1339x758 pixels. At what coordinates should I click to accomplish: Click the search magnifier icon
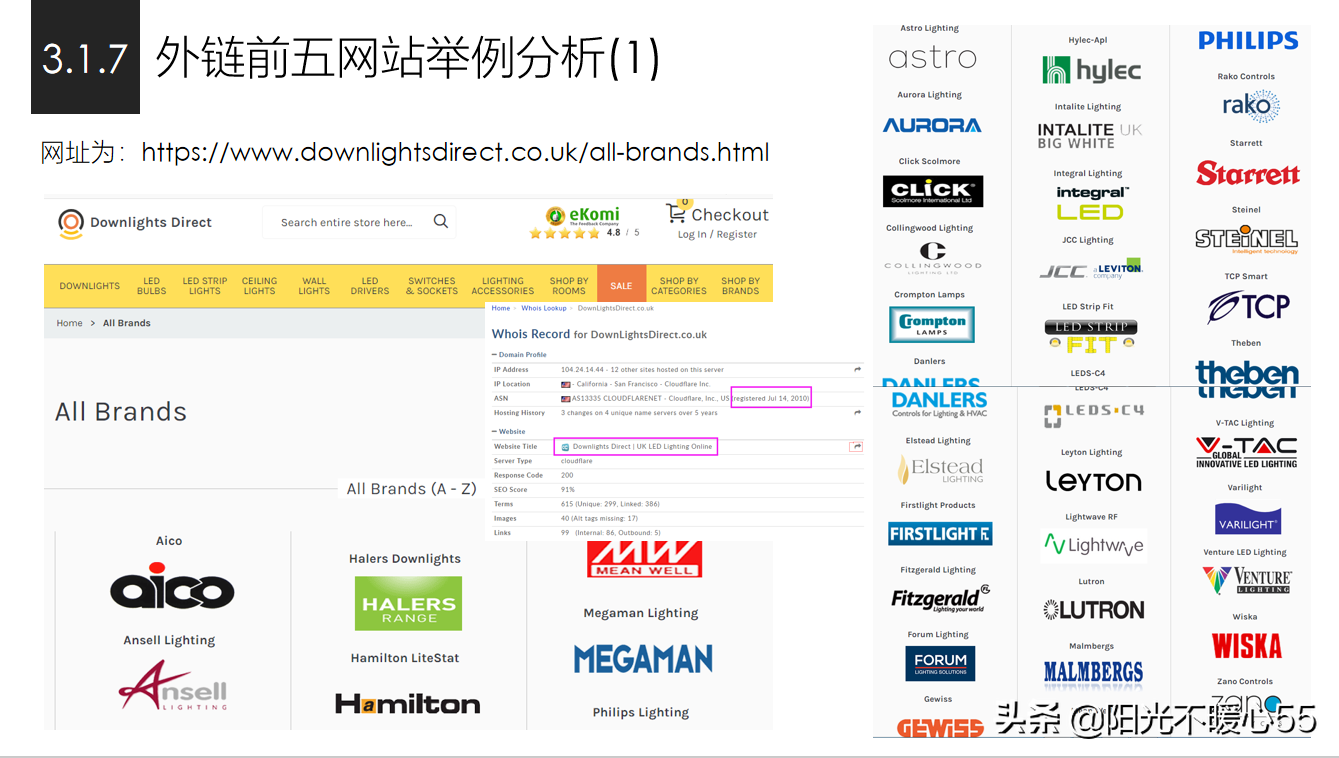[x=441, y=222]
